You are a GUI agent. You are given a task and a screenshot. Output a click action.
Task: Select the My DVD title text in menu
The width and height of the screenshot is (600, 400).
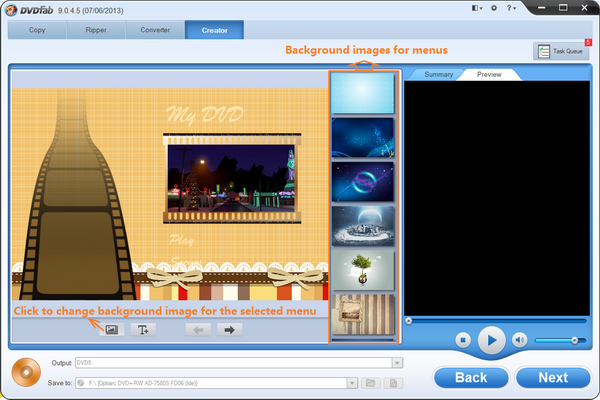point(205,115)
